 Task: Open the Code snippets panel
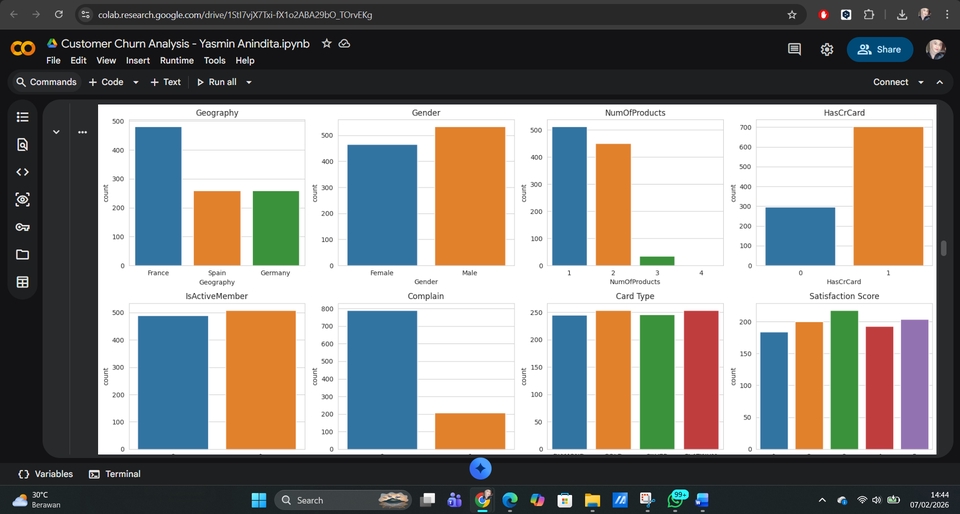23,172
